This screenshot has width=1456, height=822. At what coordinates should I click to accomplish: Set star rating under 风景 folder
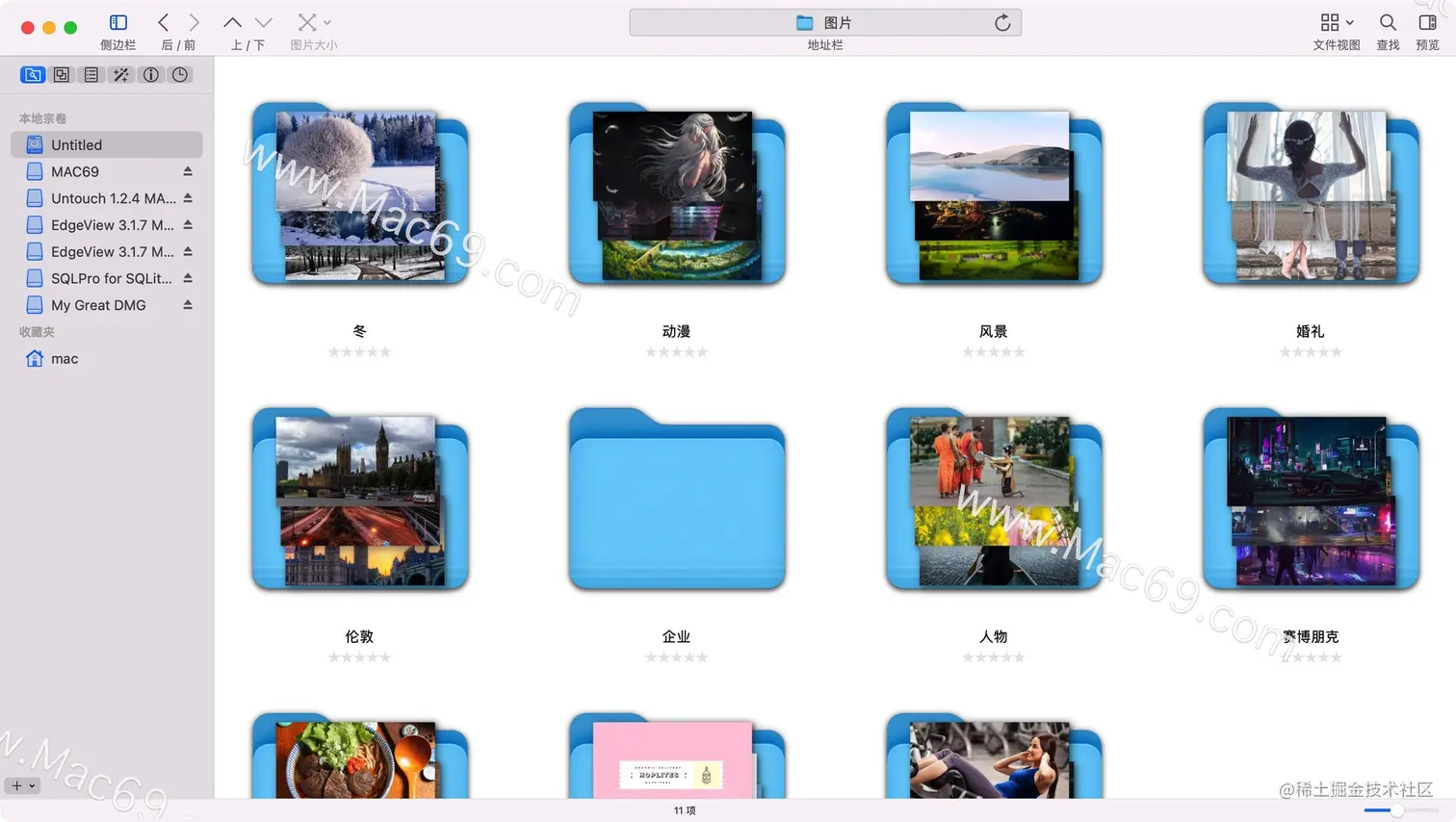993,352
